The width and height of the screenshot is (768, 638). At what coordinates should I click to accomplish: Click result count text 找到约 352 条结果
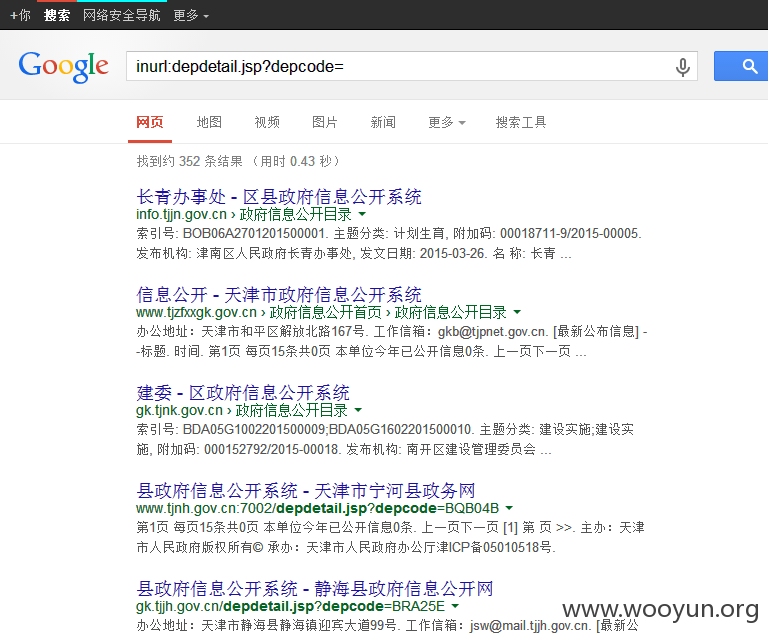pos(190,161)
